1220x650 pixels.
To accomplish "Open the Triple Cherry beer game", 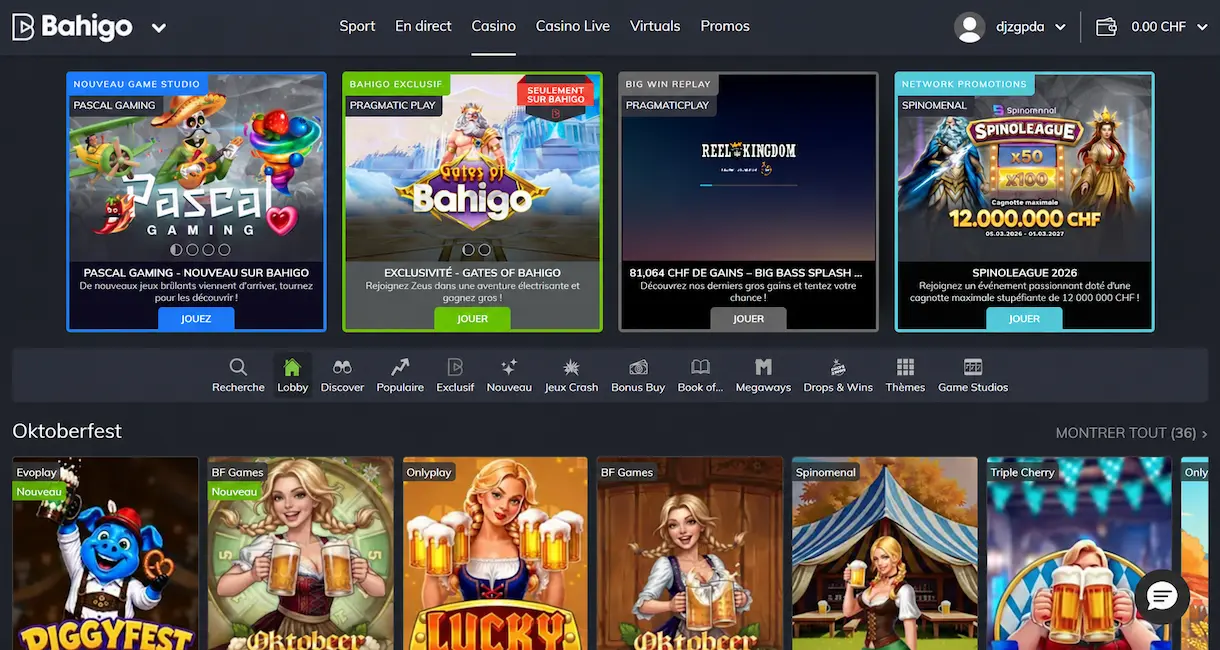I will 1079,553.
